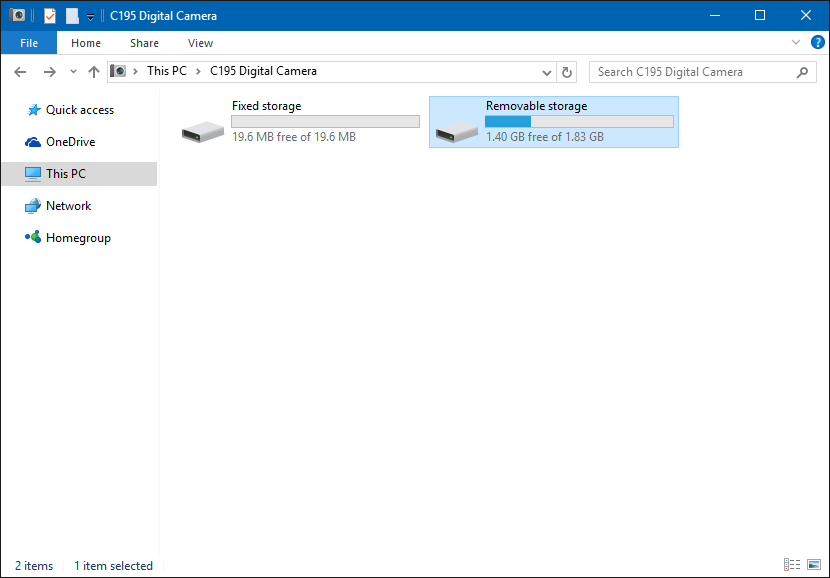Screen dimensions: 830x578
Task: Click the 1 item selected status text
Action: click(x=113, y=566)
